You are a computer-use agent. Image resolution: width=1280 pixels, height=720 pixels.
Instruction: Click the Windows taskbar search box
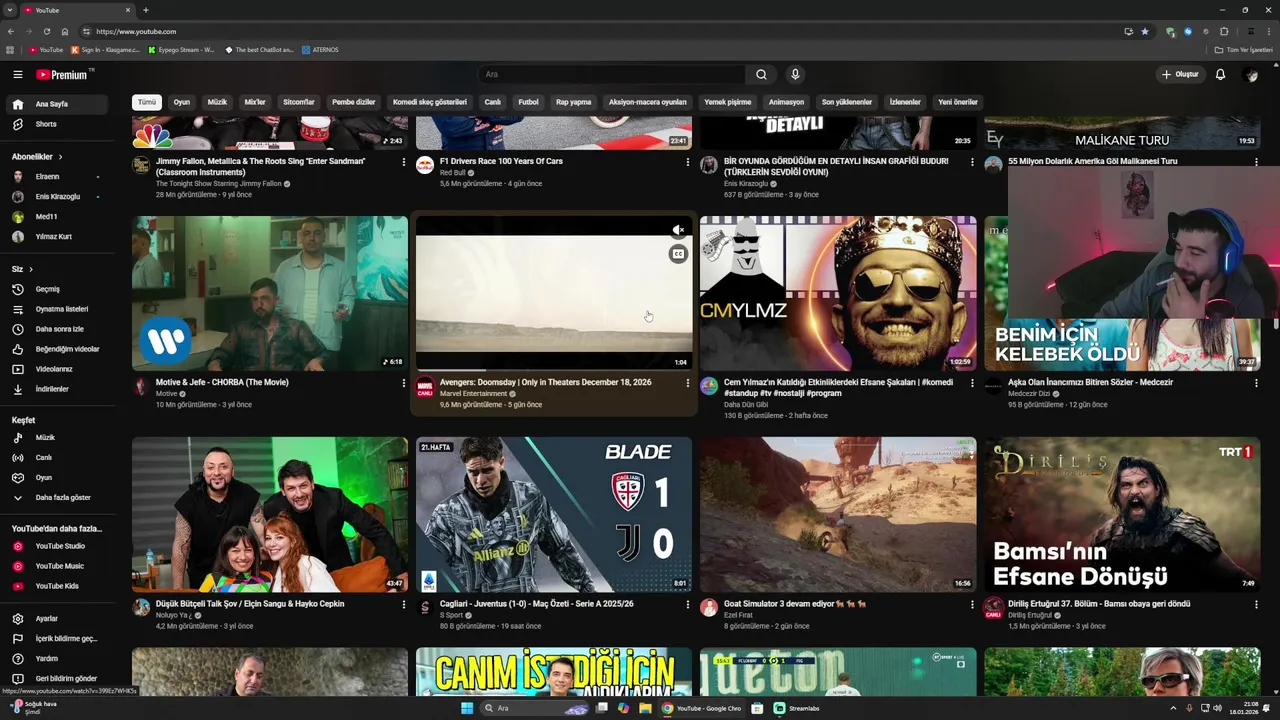(536, 708)
